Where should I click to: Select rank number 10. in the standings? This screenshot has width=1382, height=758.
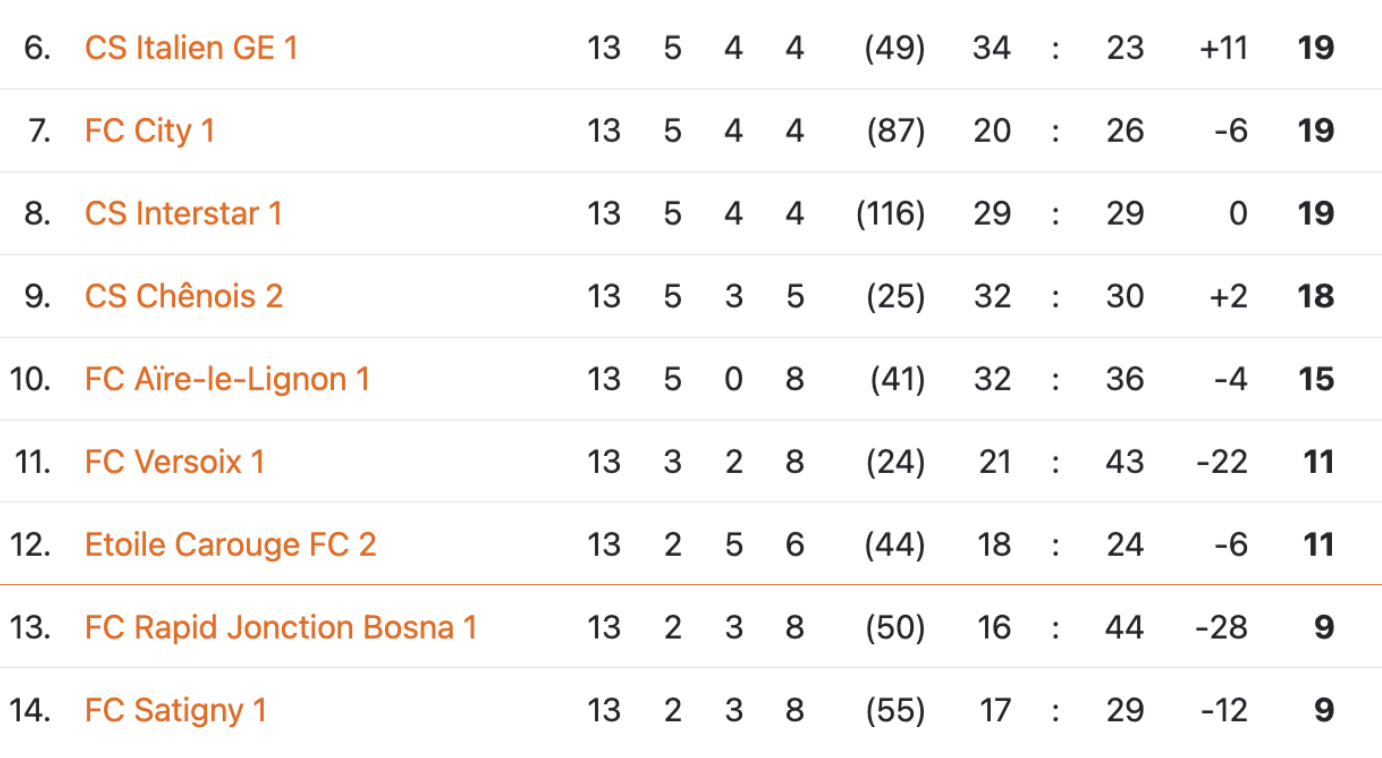point(30,380)
